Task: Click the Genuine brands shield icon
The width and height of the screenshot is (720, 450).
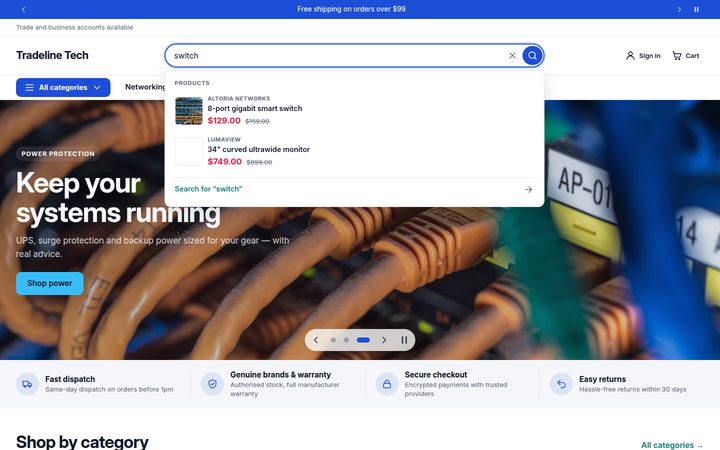Action: pyautogui.click(x=212, y=384)
